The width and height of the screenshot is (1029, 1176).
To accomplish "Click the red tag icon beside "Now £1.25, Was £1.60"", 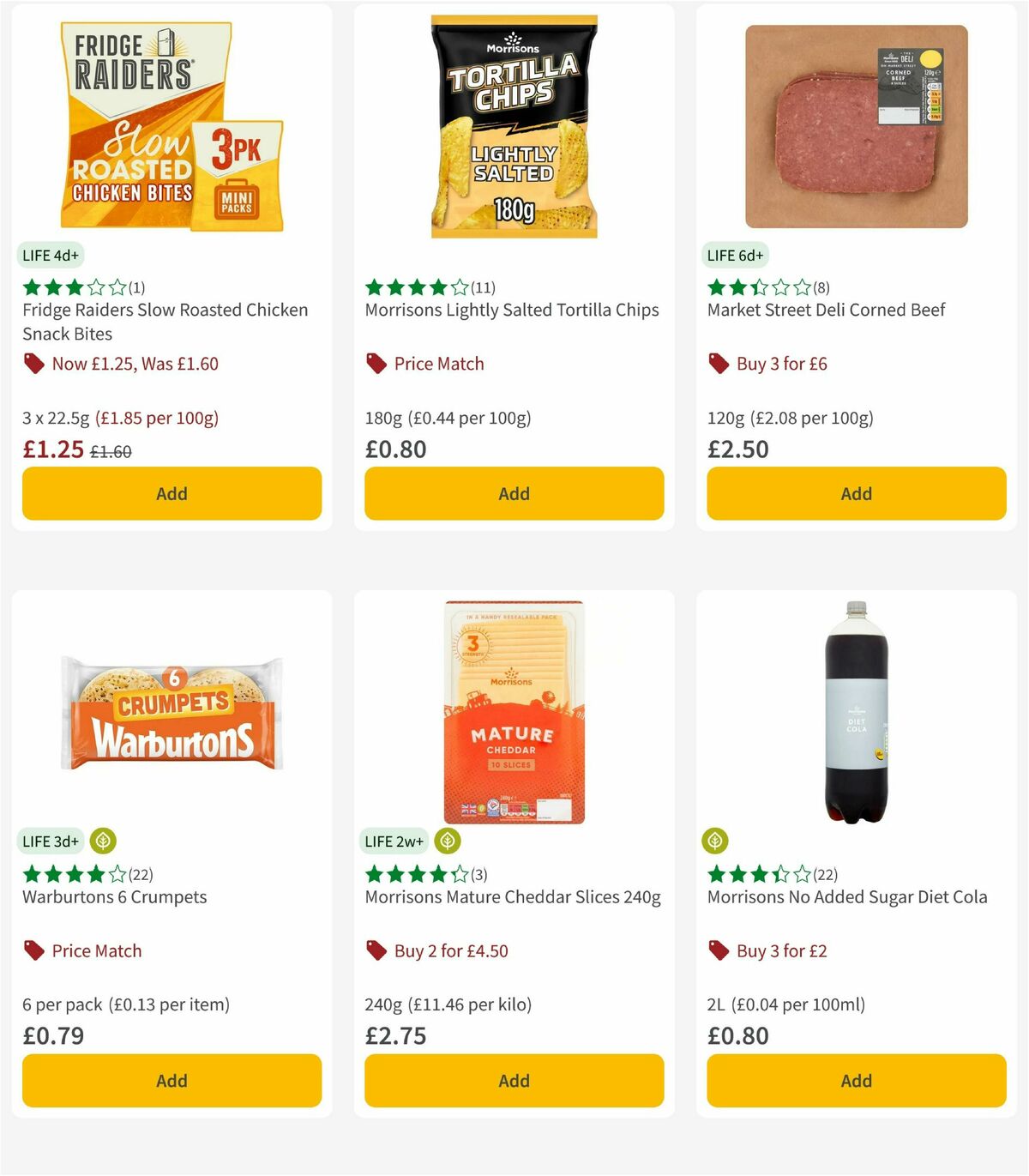I will coord(34,364).
